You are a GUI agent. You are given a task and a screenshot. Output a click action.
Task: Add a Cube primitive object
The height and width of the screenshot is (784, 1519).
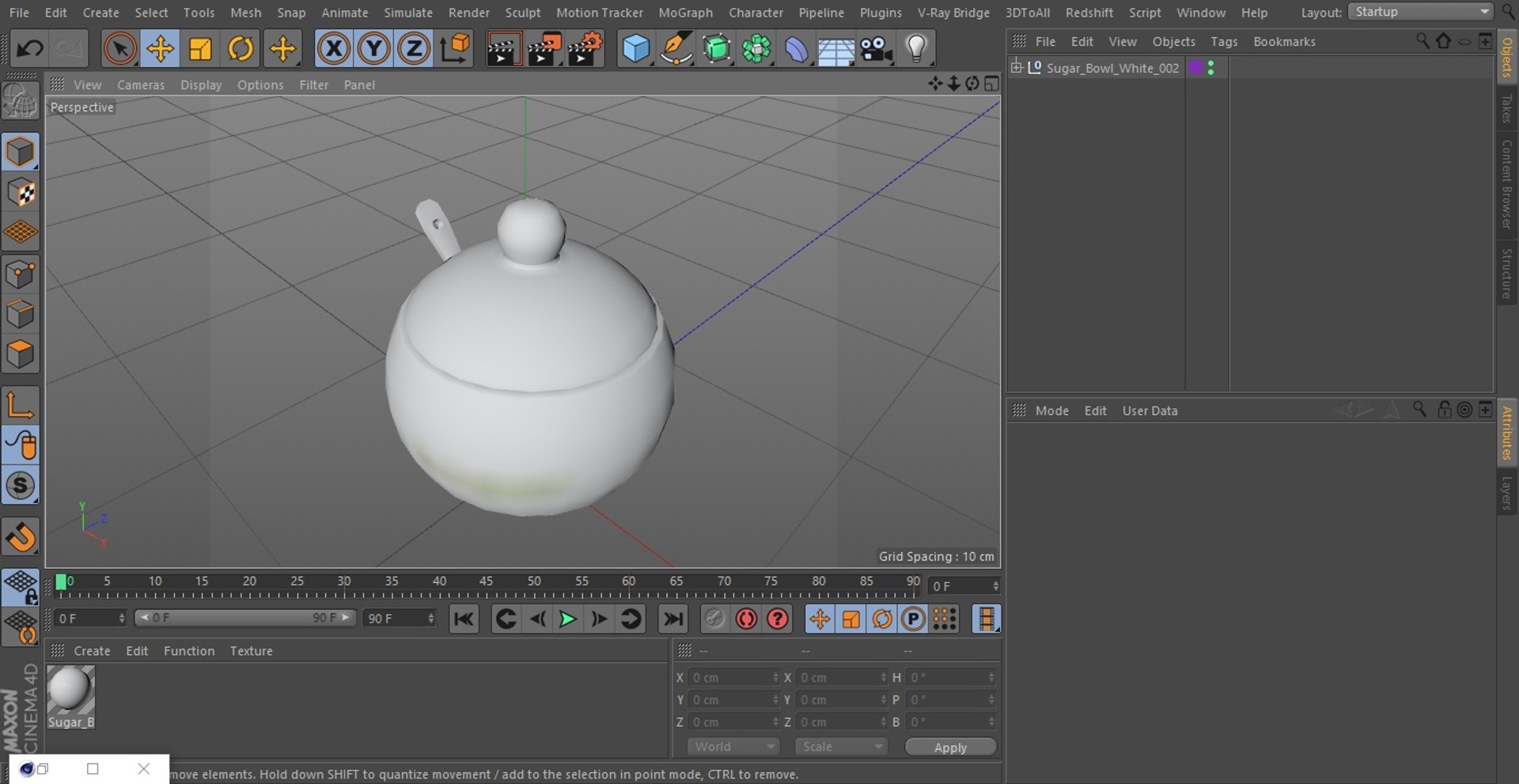[x=636, y=49]
